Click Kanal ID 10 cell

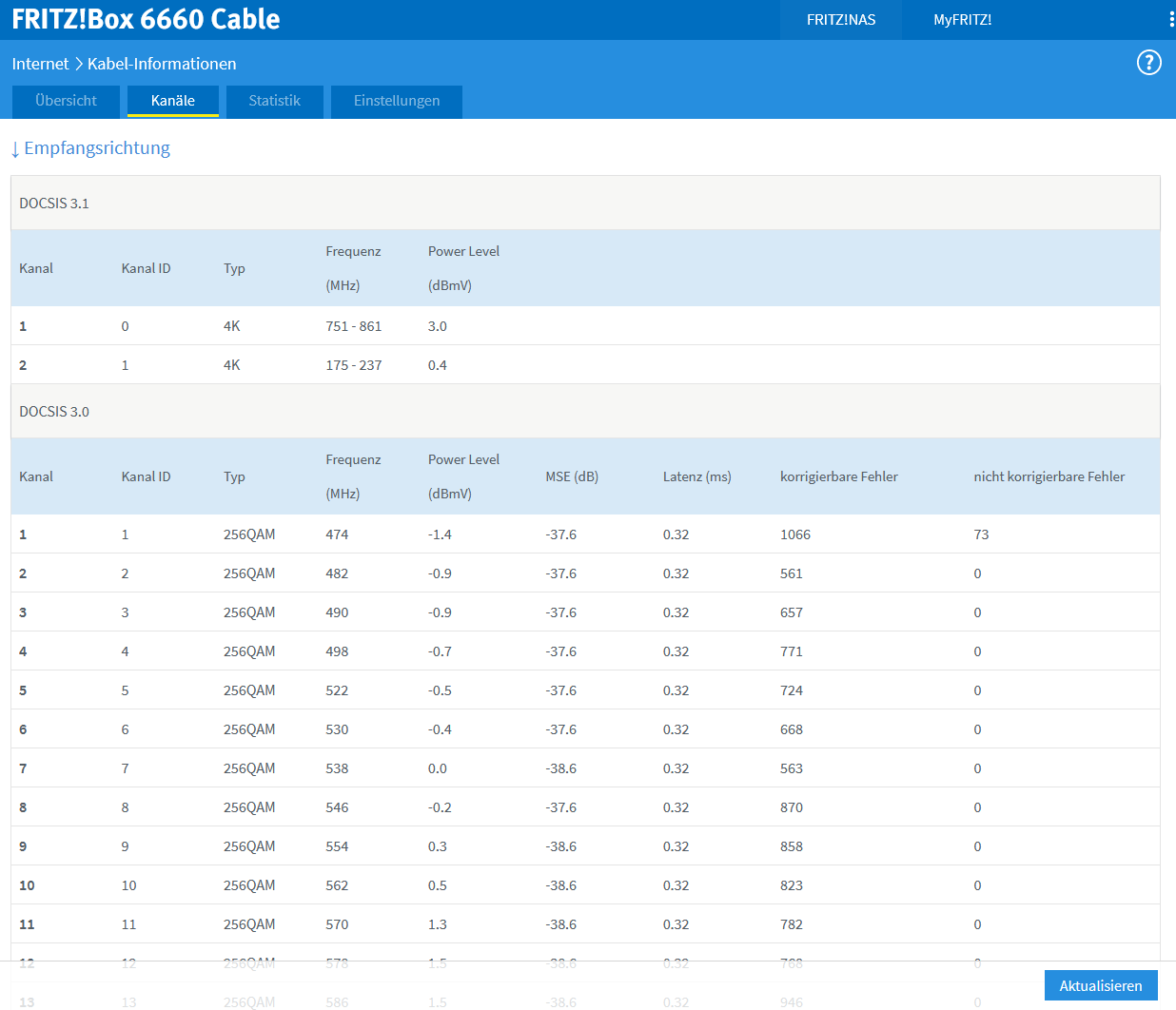click(129, 885)
